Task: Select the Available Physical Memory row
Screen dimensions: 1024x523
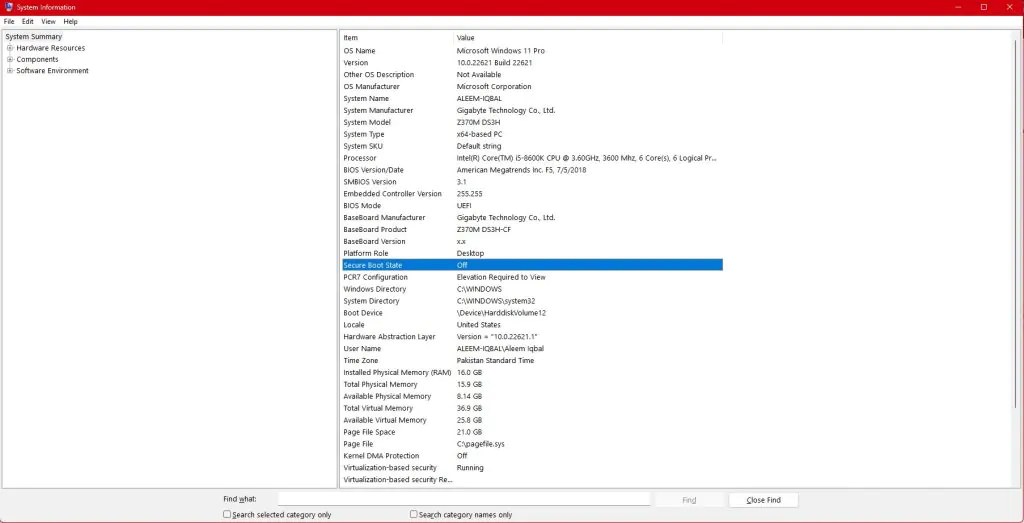Action: tap(532, 396)
